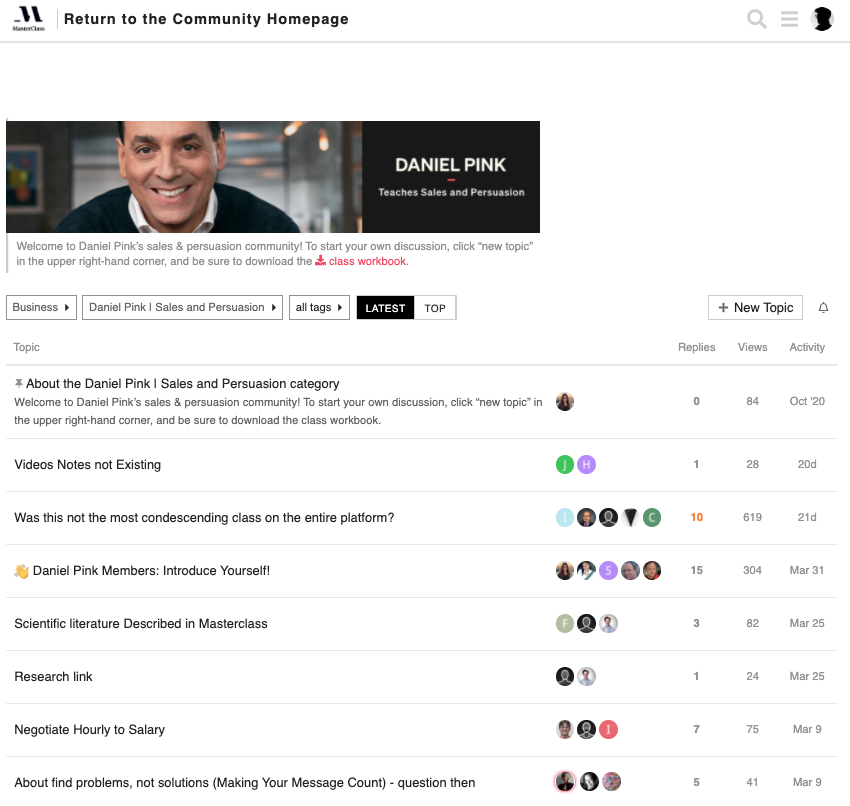Click first avatar on Negotiate Hourly row
The width and height of the screenshot is (850, 806).
[564, 730]
